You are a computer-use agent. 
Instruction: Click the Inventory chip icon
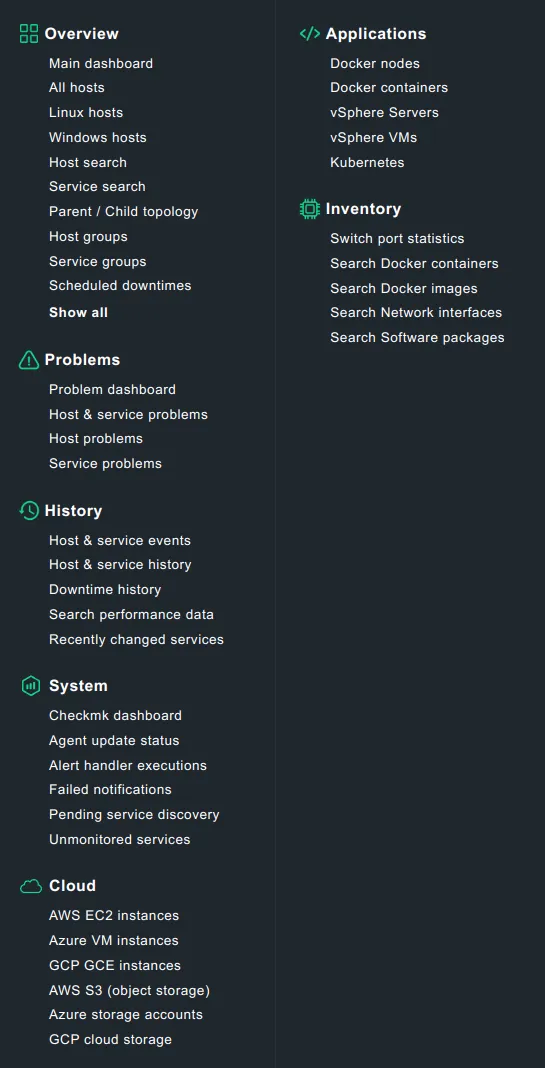(310, 208)
